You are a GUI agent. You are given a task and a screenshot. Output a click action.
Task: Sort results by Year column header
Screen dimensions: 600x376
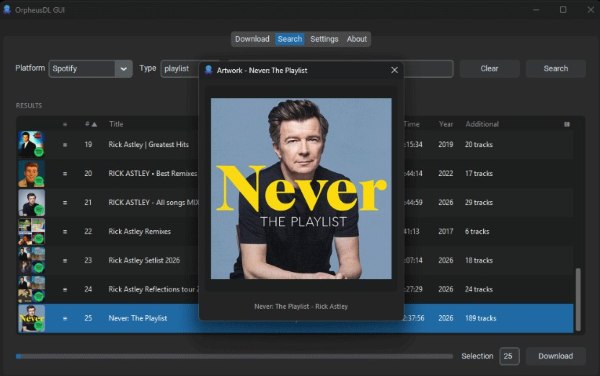(x=446, y=124)
